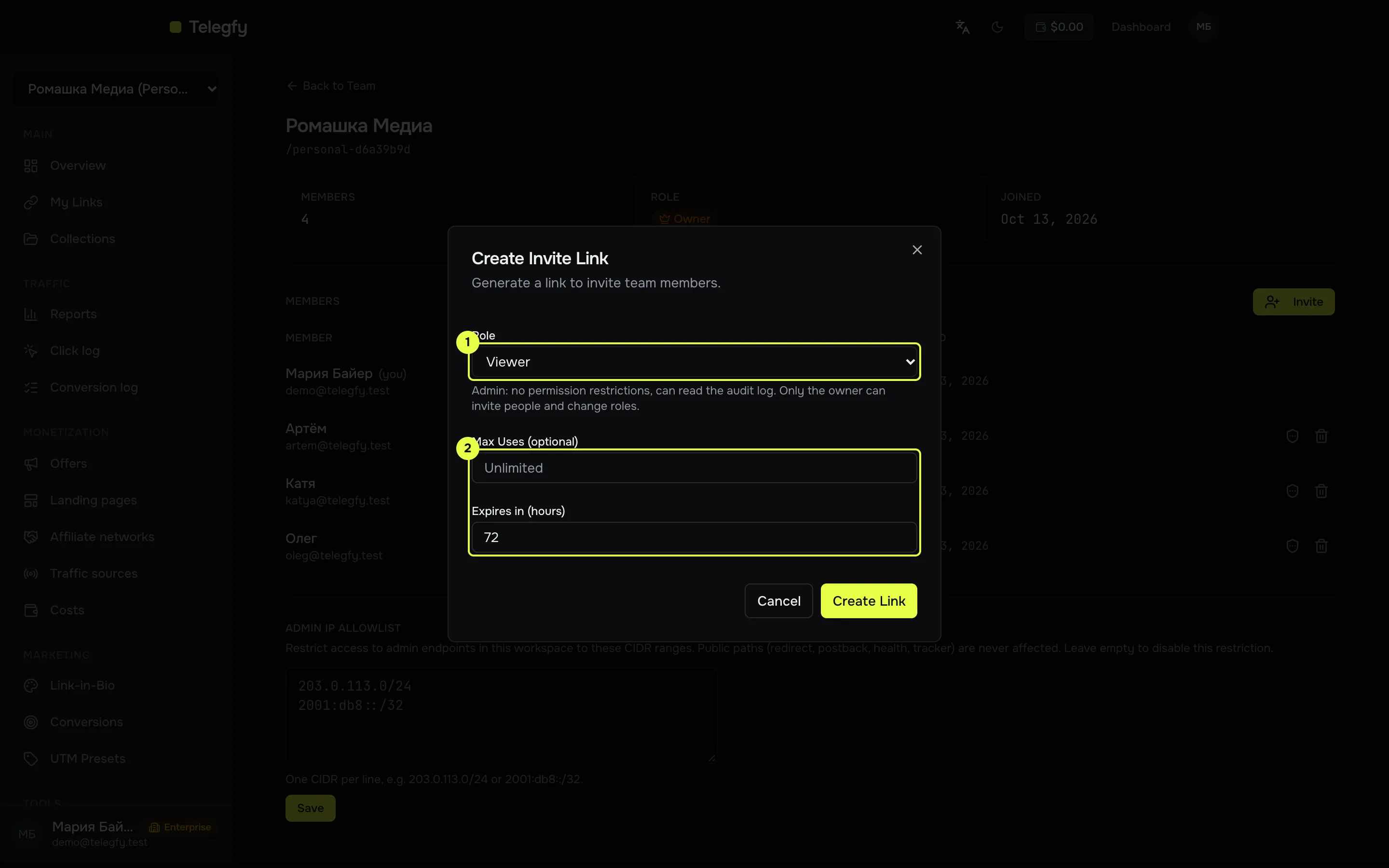The height and width of the screenshot is (868, 1389).
Task: Click the Landing pages icon
Action: pyautogui.click(x=31, y=501)
